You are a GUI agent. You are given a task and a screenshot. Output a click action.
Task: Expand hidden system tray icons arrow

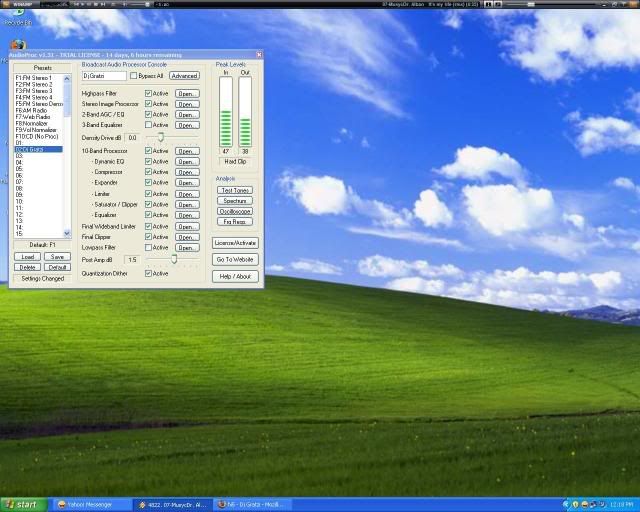pos(566,505)
